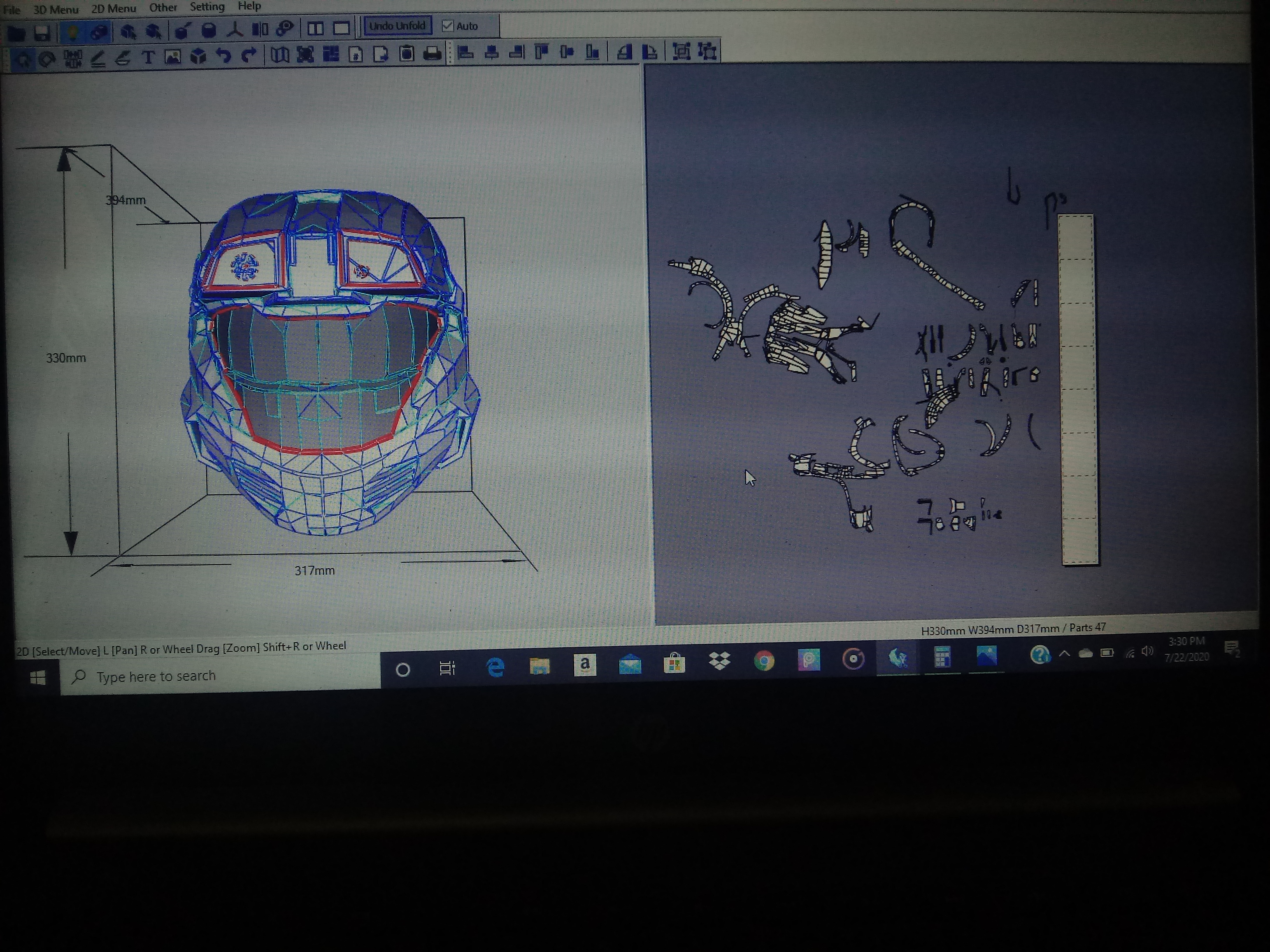The image size is (1270, 952).
Task: Open the 2D Menu
Action: (114, 9)
